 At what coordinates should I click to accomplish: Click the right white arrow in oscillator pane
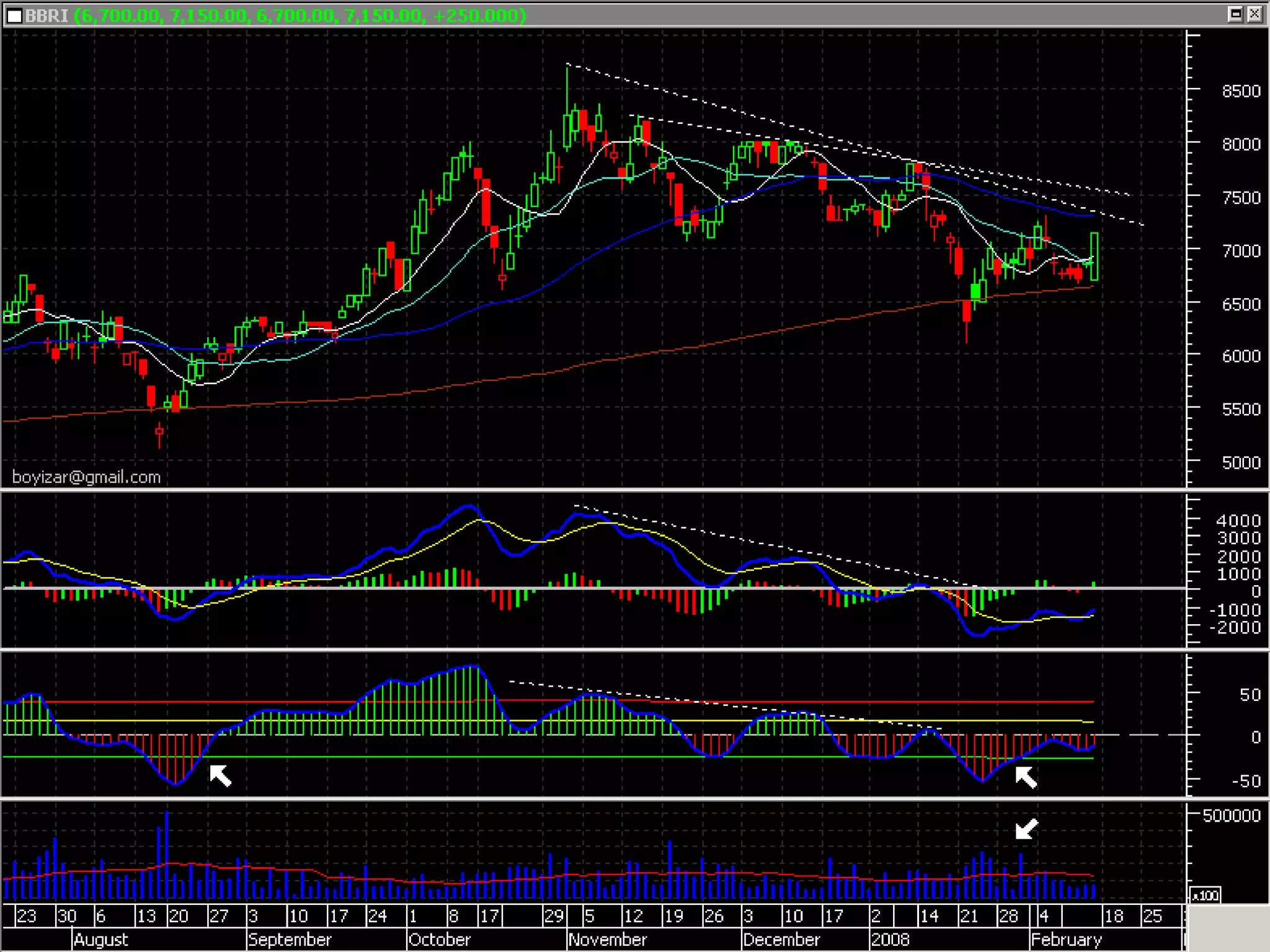(1026, 777)
